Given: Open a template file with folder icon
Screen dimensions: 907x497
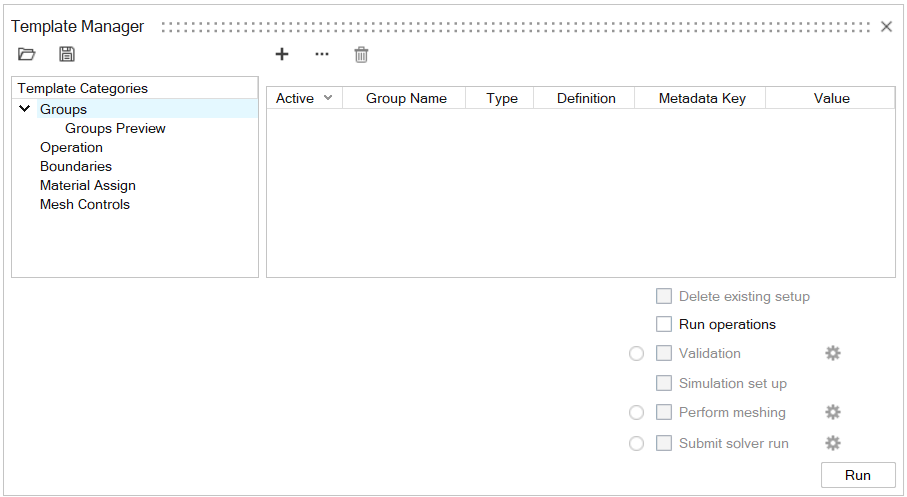Looking at the screenshot, I should (27, 54).
